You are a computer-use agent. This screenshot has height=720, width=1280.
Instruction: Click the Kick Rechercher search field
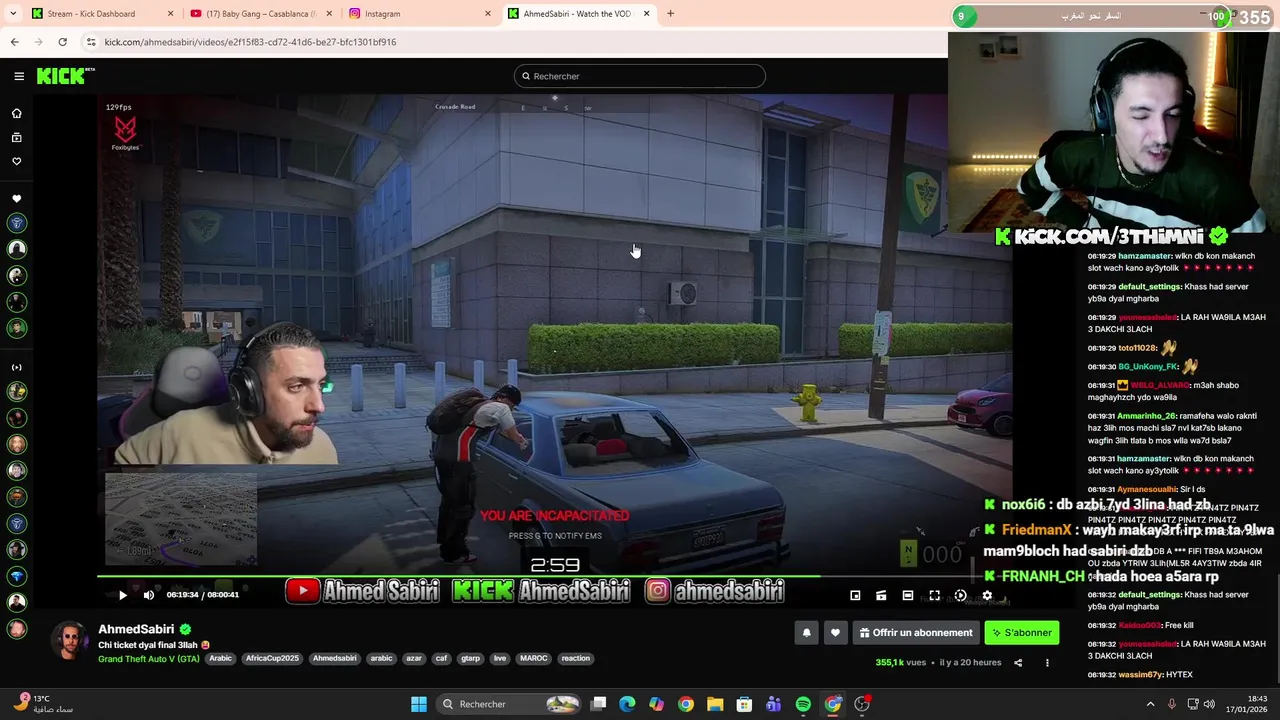click(639, 76)
